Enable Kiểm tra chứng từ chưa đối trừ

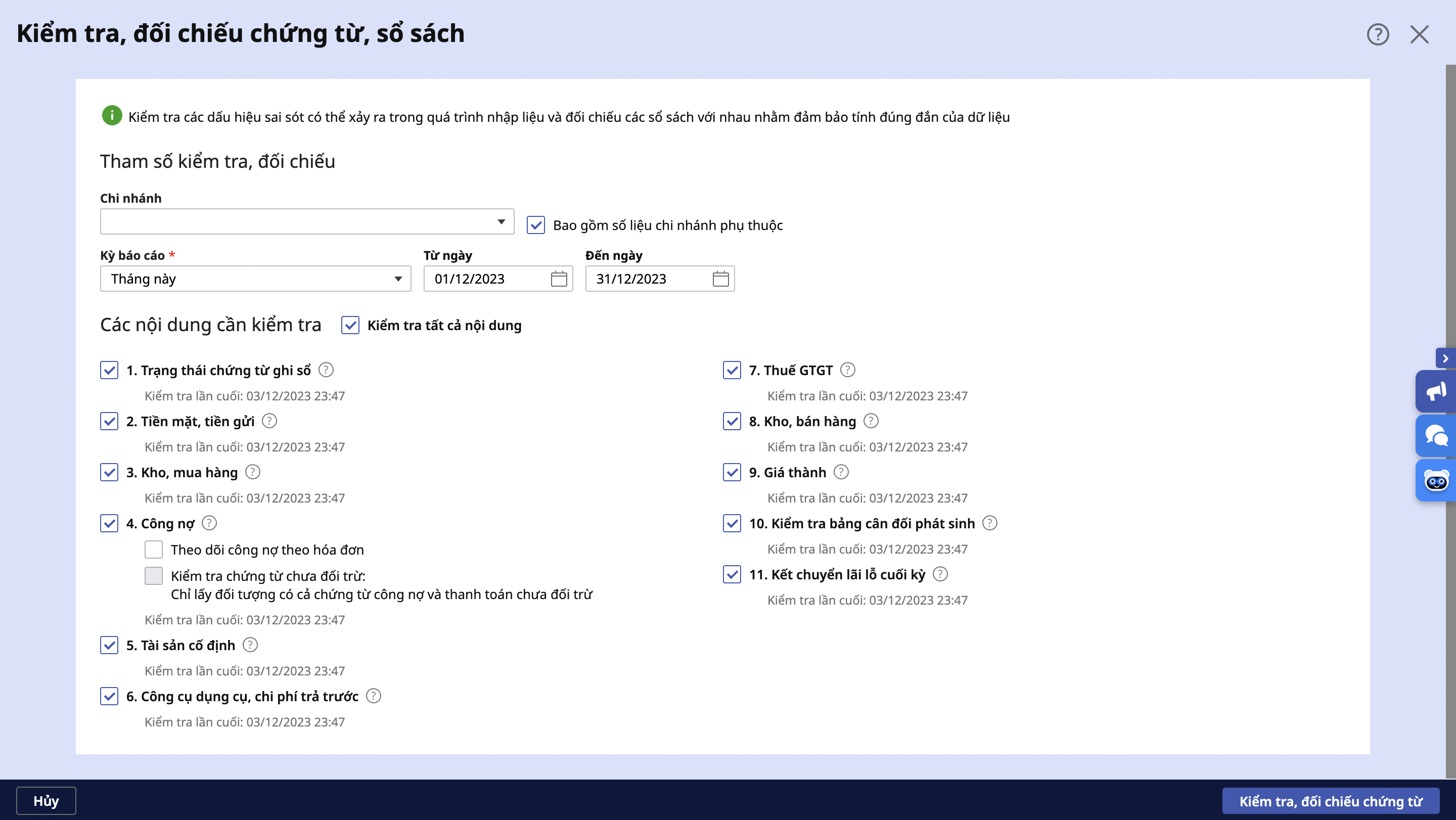pyautogui.click(x=154, y=576)
